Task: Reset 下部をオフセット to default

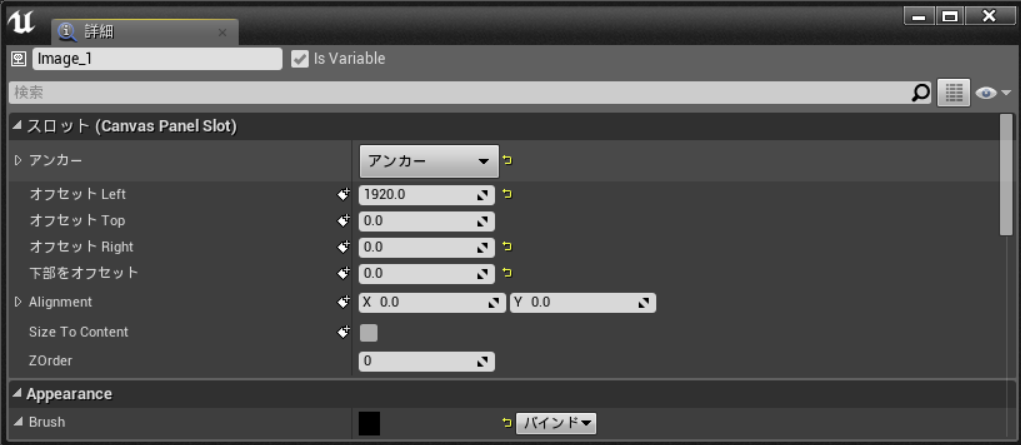Action: [507, 273]
